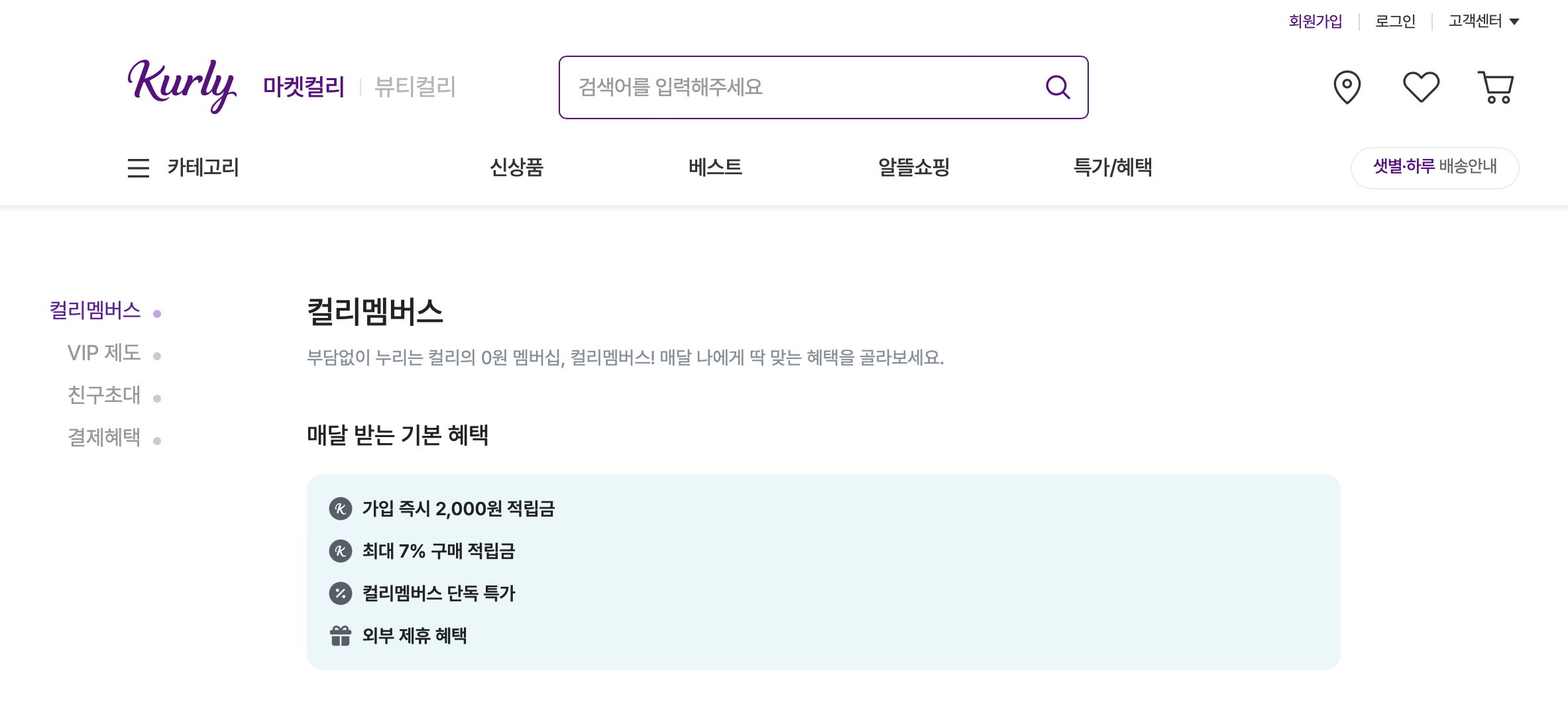Screen dimensions: 1568x702
Task: Click the K coin icon beside 가입 즉시 2,000원 적립금
Action: [340, 509]
